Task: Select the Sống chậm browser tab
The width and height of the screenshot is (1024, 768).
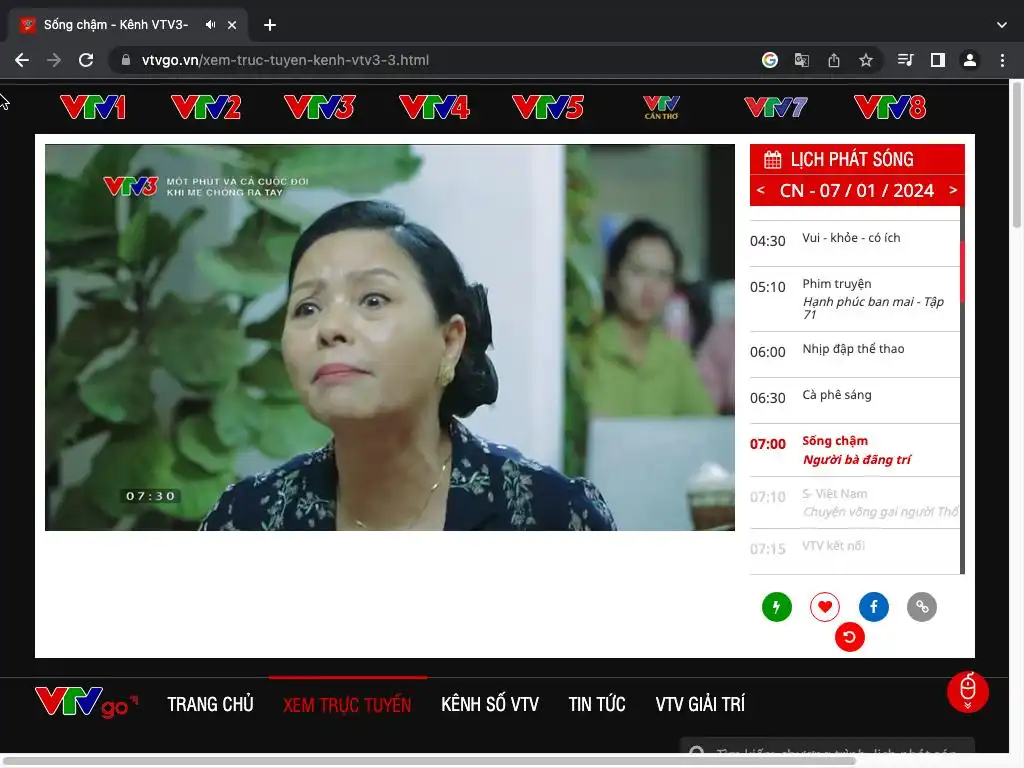Action: coord(128,25)
